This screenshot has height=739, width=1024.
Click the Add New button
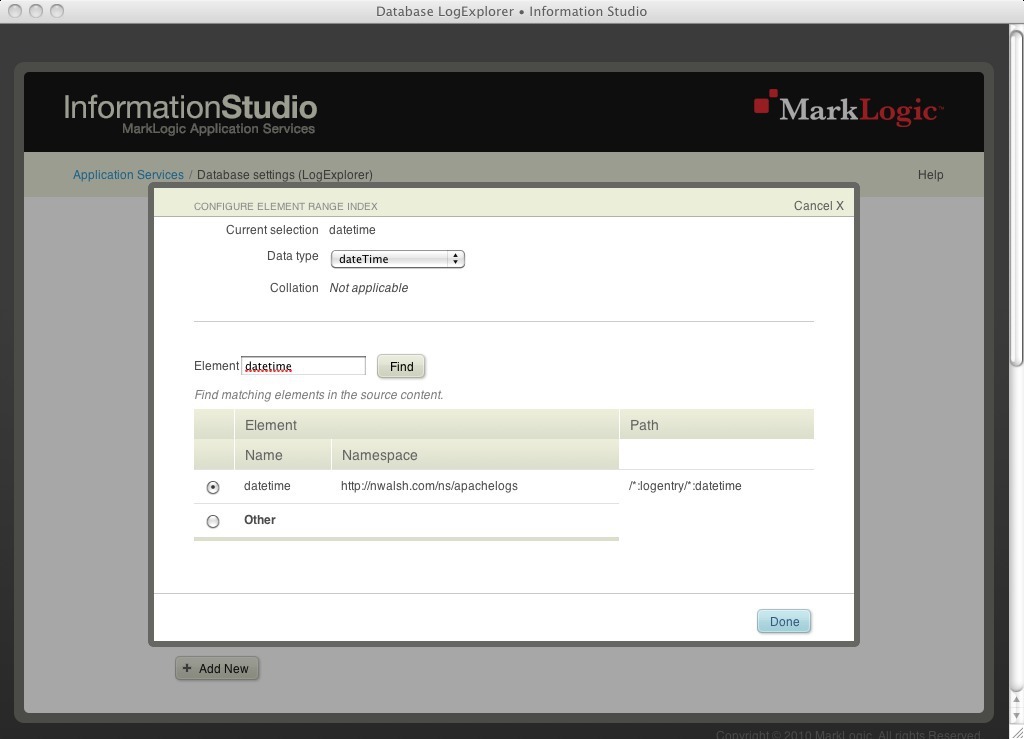(x=217, y=668)
